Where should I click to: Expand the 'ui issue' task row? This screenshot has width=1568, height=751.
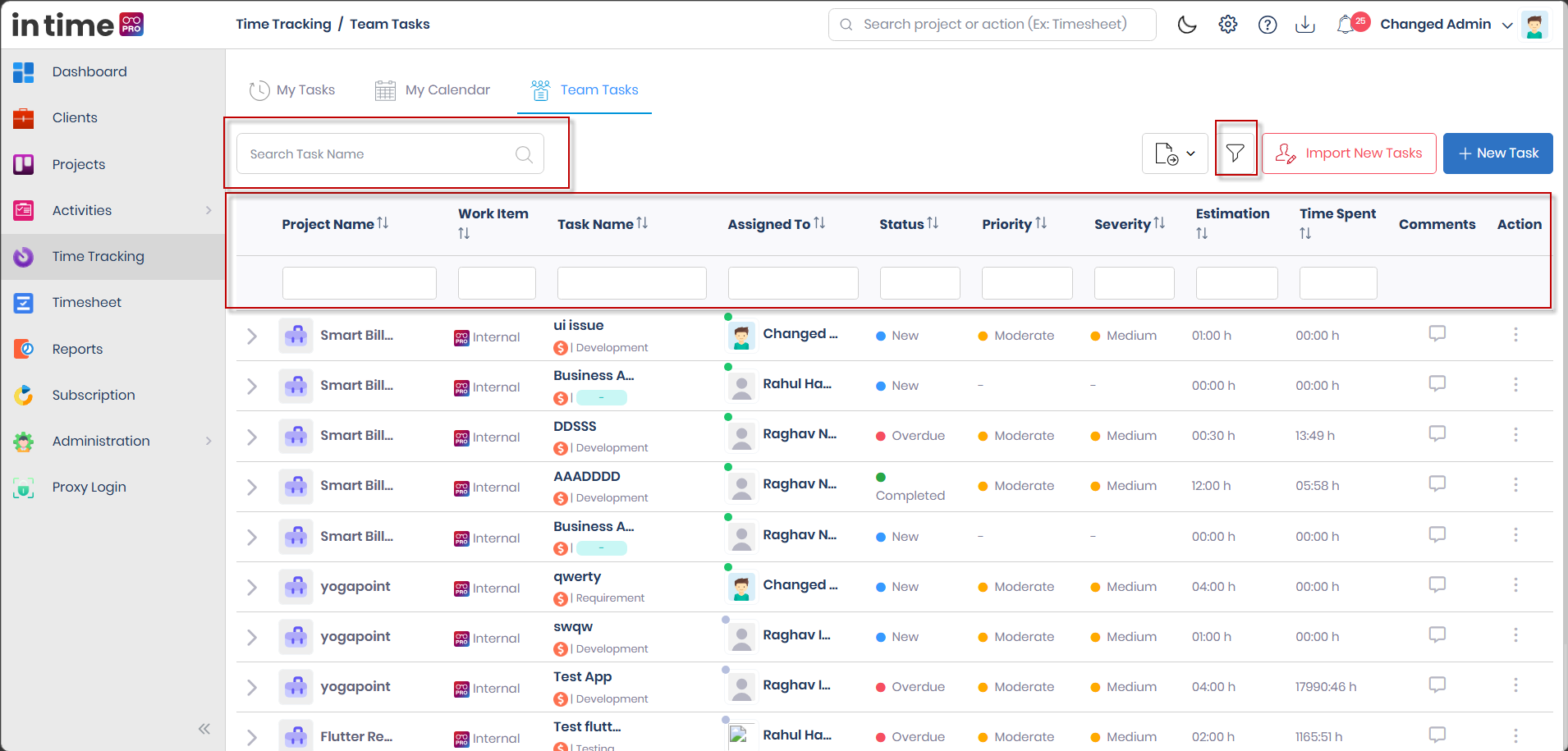point(252,337)
